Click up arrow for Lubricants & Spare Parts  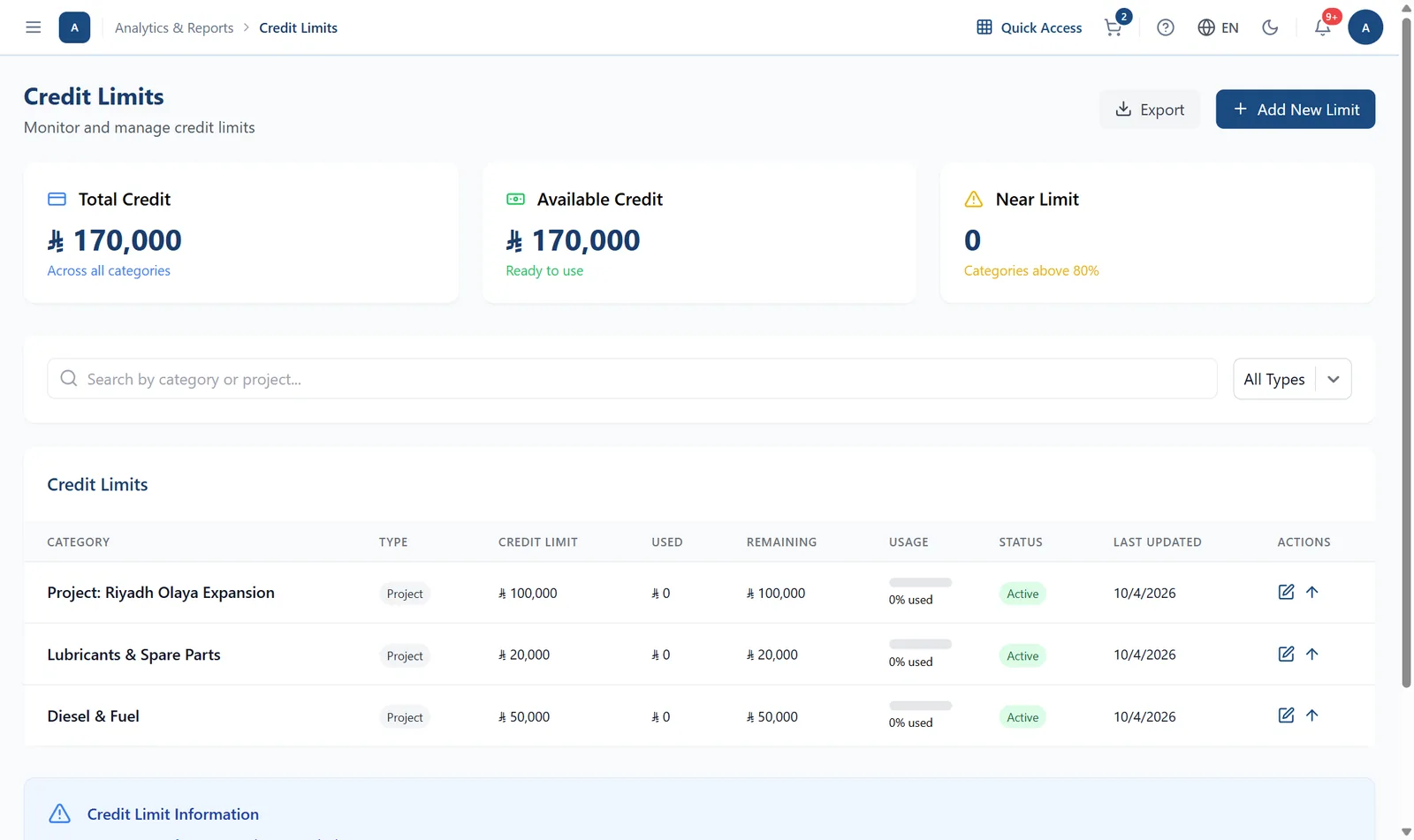1312,654
